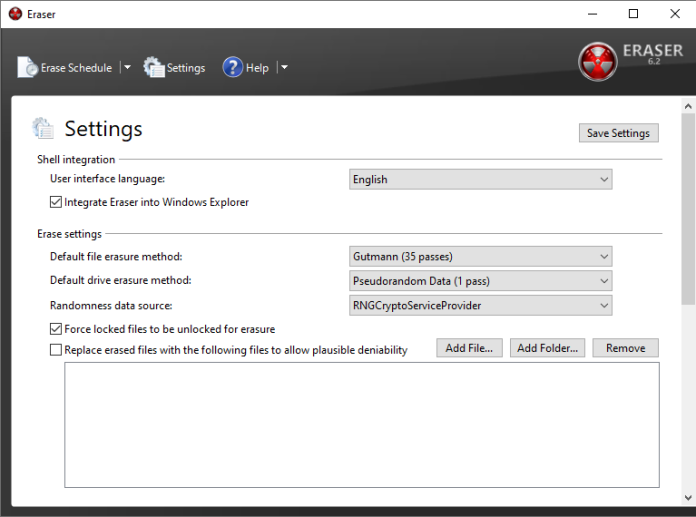Click the Settings page heading icon
The height and width of the screenshot is (517, 696).
coord(44,129)
